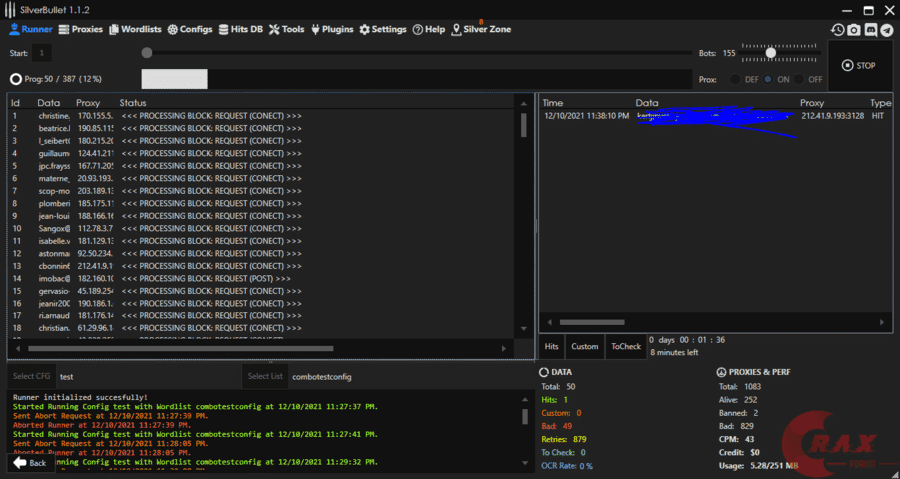Image resolution: width=900 pixels, height=479 pixels.
Task: Click Select CFG to choose a config
Action: coord(31,376)
